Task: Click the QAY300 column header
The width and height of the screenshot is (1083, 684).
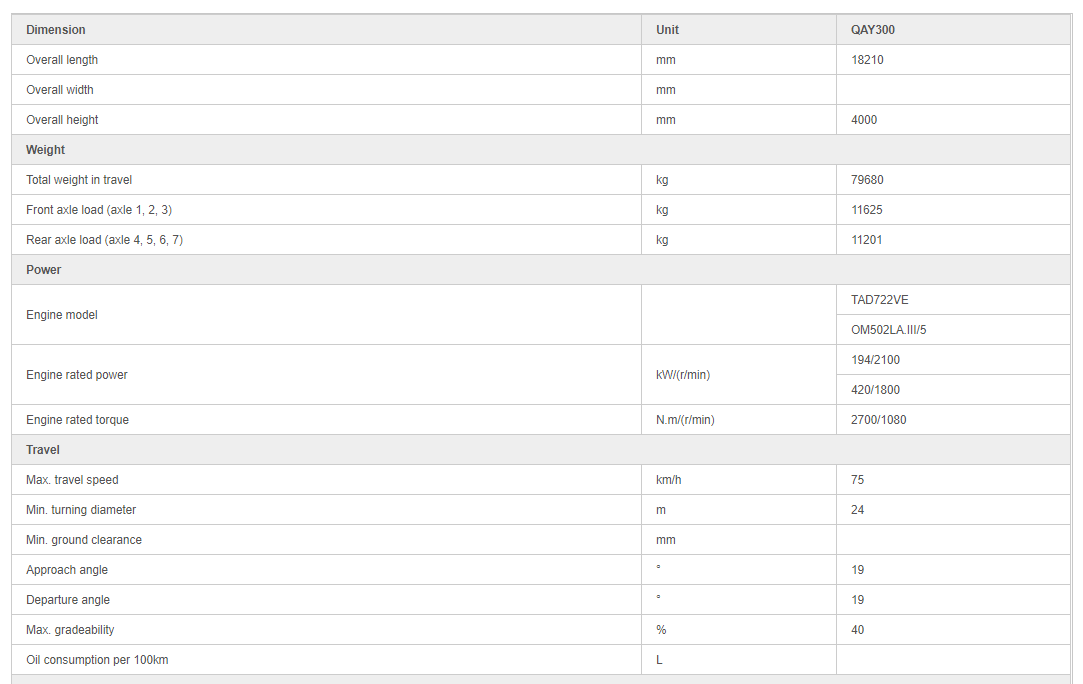Action: pos(873,30)
